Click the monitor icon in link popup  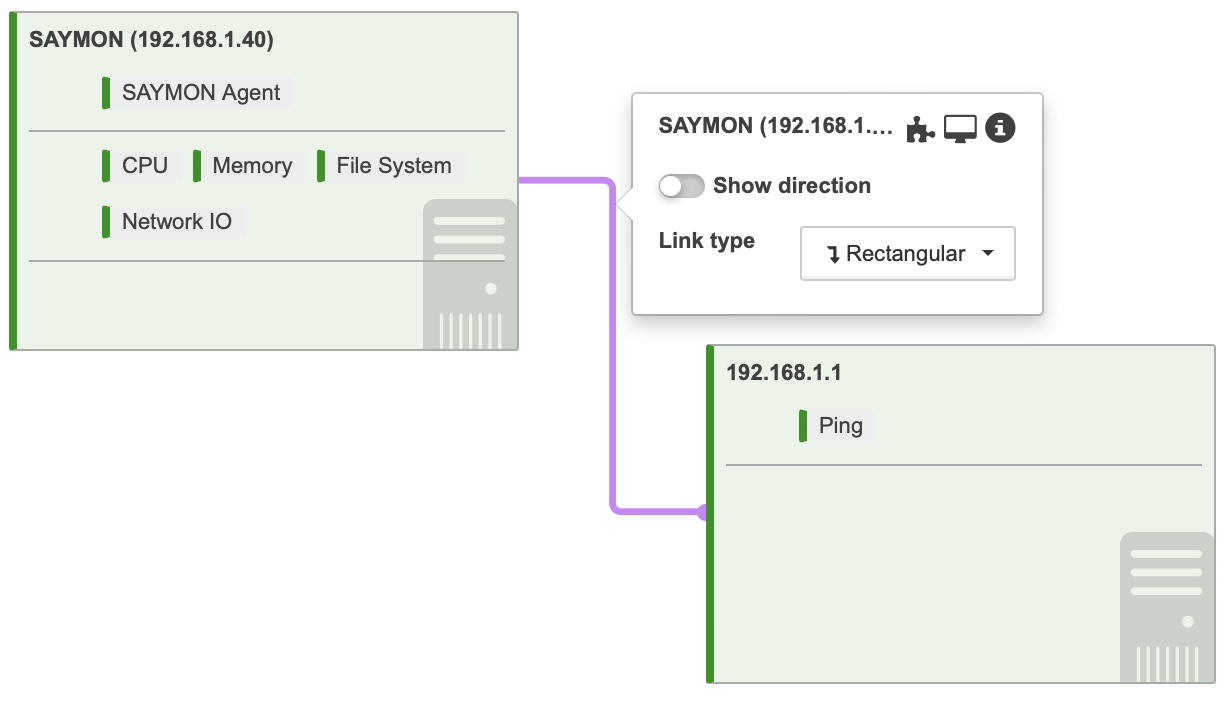[960, 128]
